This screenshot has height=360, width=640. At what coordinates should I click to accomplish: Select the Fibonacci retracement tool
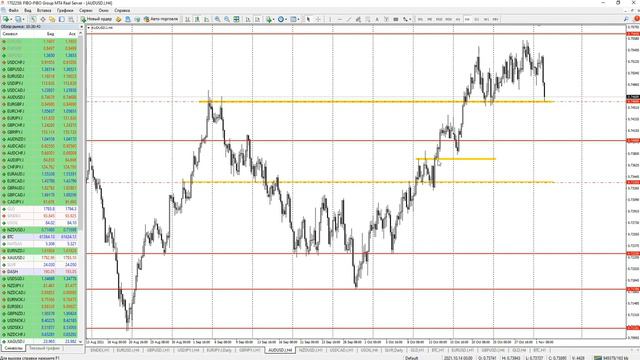tap(367, 19)
